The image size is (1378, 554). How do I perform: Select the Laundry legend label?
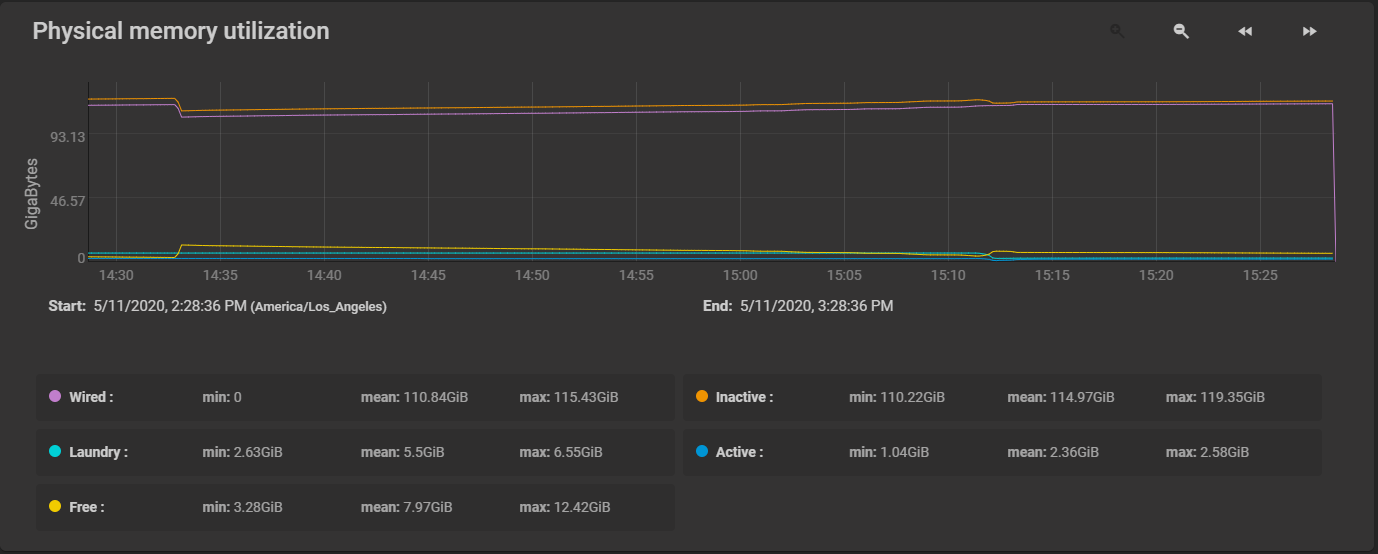click(x=98, y=452)
